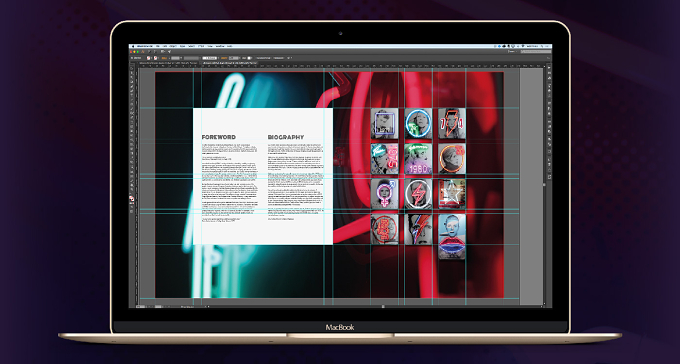Select the teal and pink neon portrait
Image resolution: width=680 pixels, height=364 pixels.
click(x=385, y=159)
